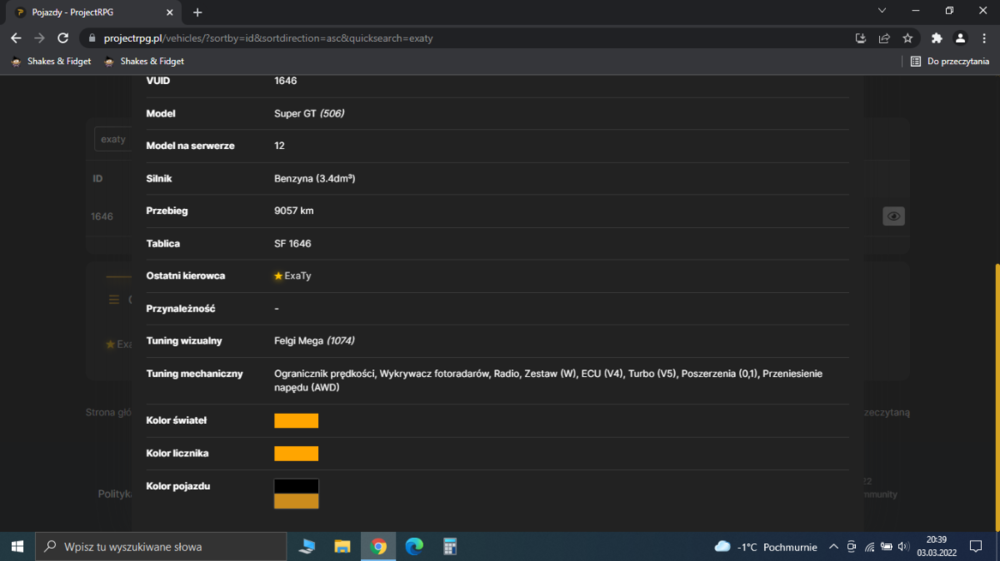Open the volume speaker icon
The height and width of the screenshot is (561, 1000).
pyautogui.click(x=903, y=547)
